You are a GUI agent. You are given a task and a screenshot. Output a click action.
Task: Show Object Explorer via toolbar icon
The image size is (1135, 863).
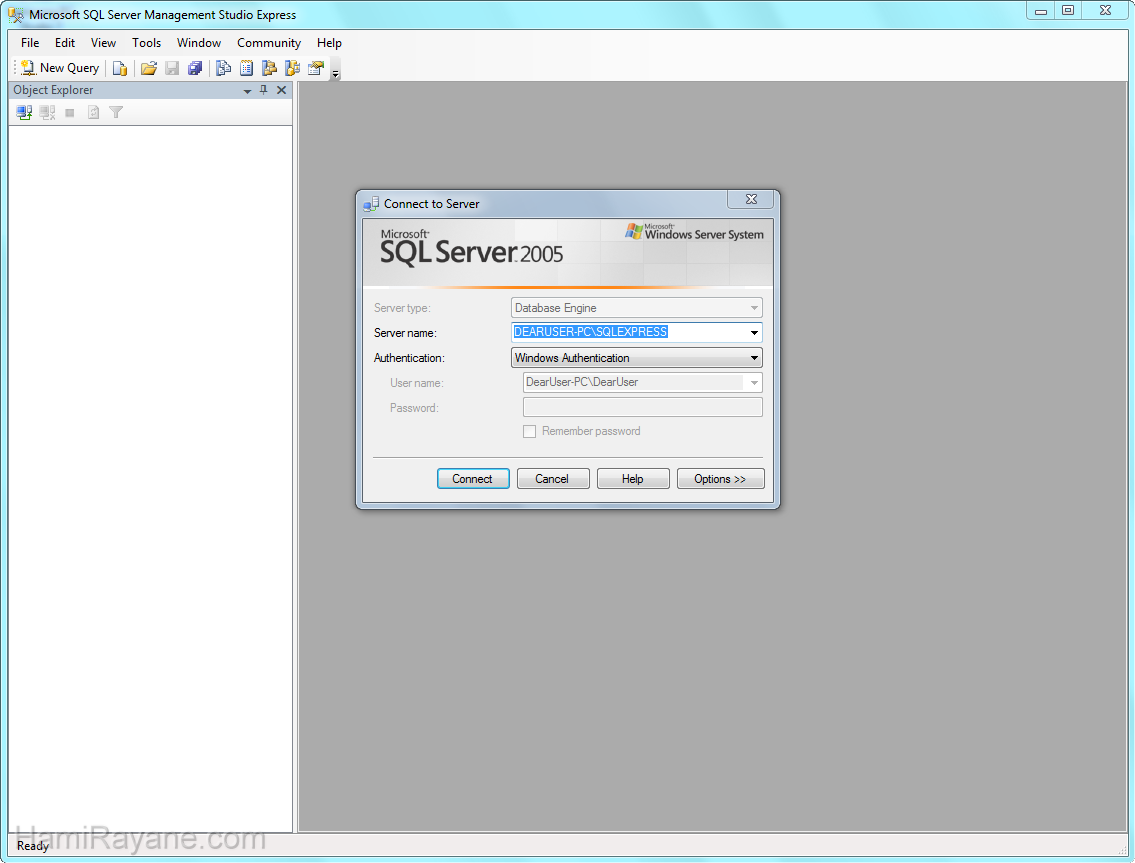point(269,68)
